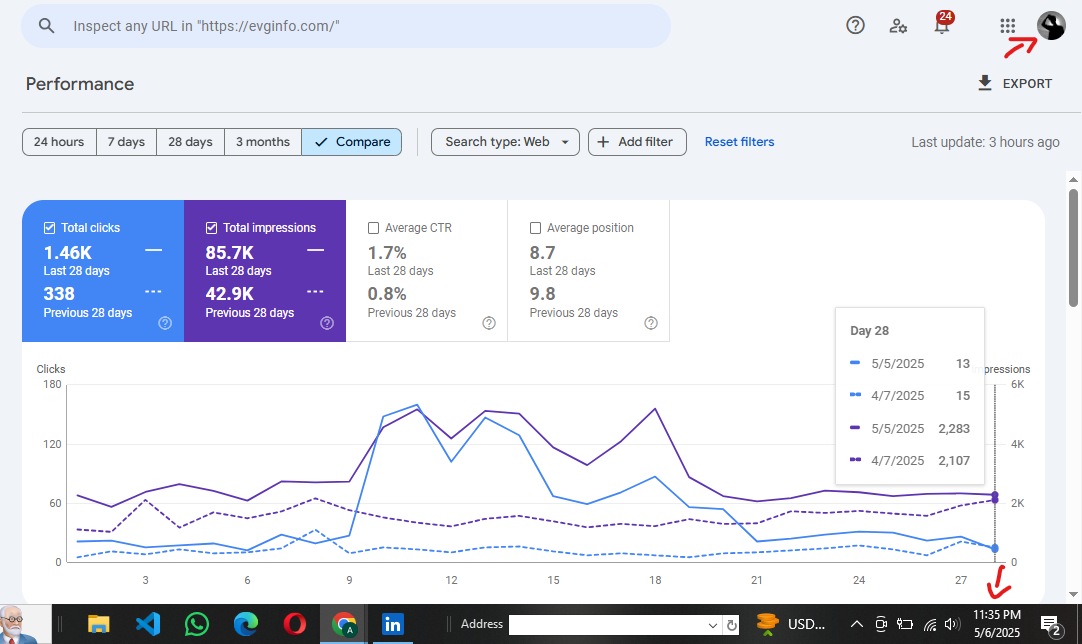The width and height of the screenshot is (1082, 644).
Task: Uncheck the Total impressions checkbox
Action: tap(211, 228)
